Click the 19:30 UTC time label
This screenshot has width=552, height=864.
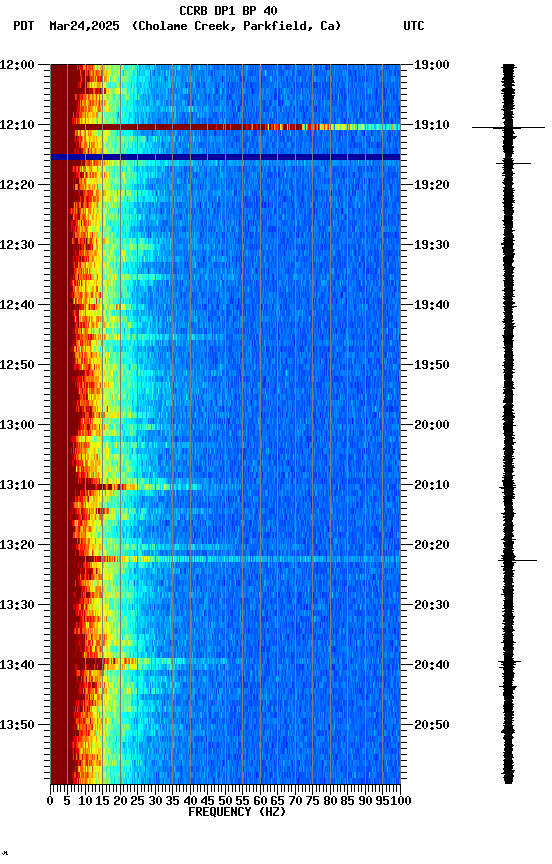[432, 245]
